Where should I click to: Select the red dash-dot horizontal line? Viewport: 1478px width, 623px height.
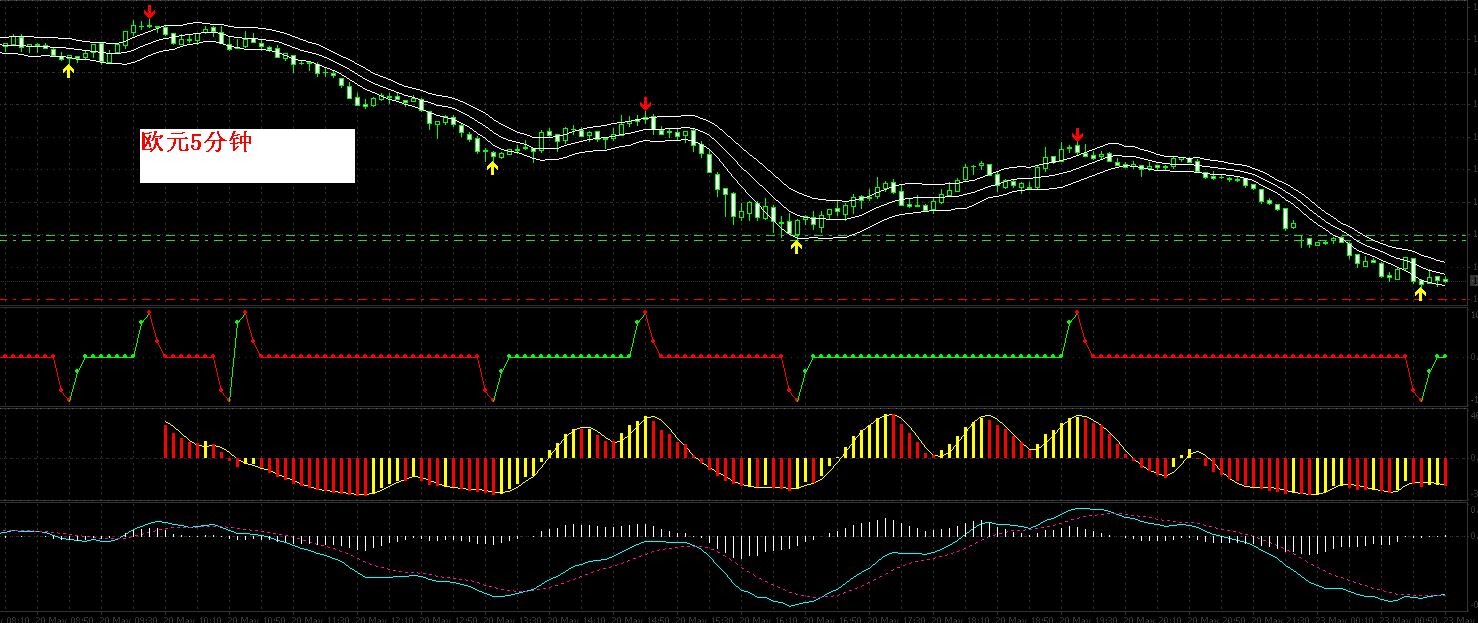[x=735, y=300]
